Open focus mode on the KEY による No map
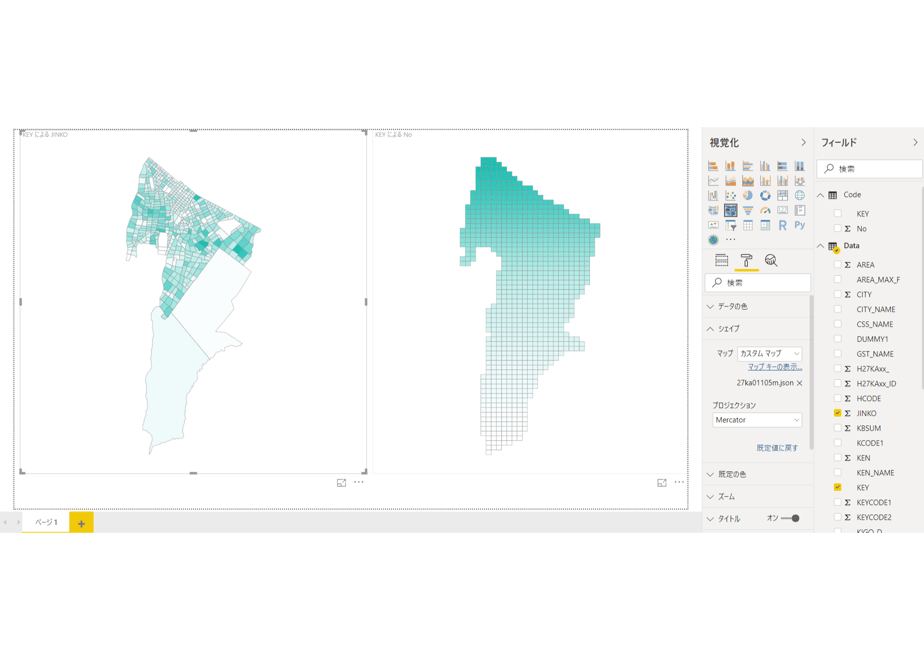The height and width of the screenshot is (660, 924). (662, 483)
